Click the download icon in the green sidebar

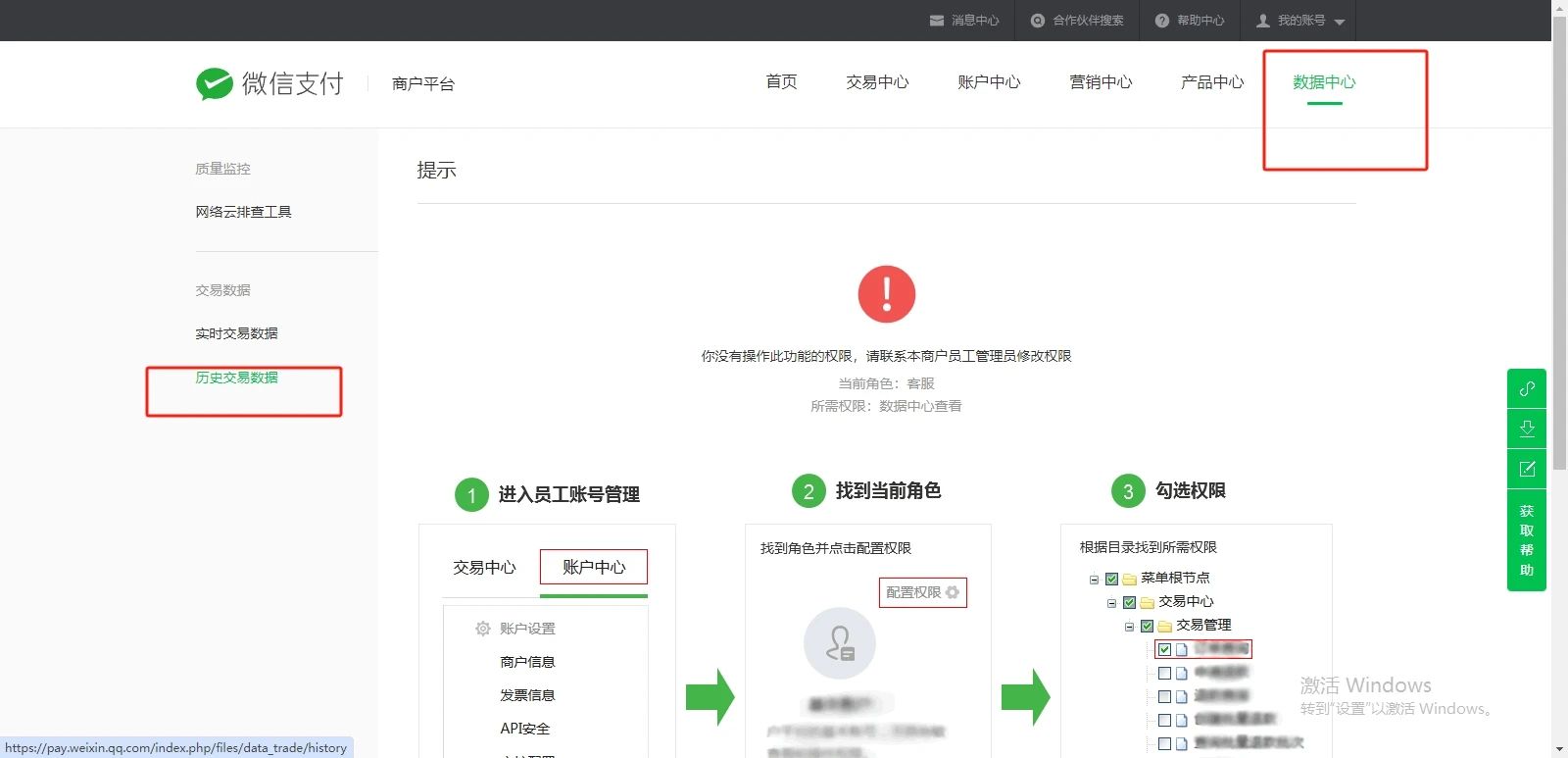click(x=1527, y=429)
